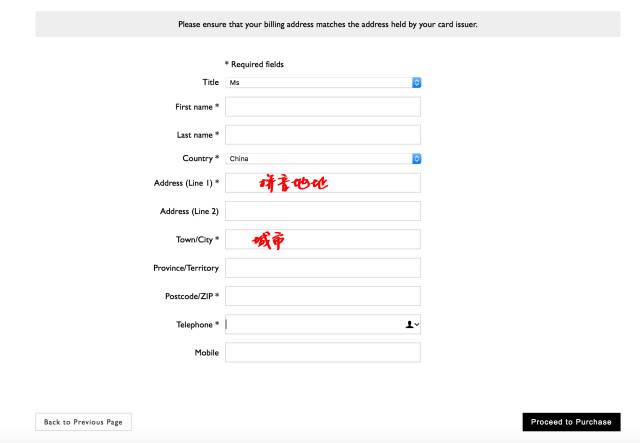The image size is (640, 443).
Task: Click the "First name *" label
Action: click(x=196, y=107)
